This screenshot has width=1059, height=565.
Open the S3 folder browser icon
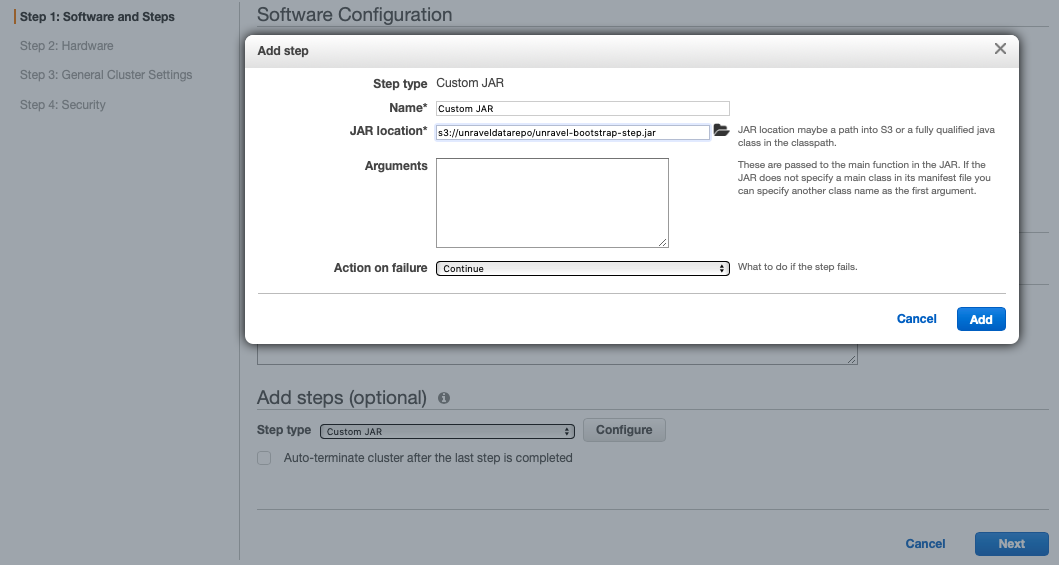[721, 130]
